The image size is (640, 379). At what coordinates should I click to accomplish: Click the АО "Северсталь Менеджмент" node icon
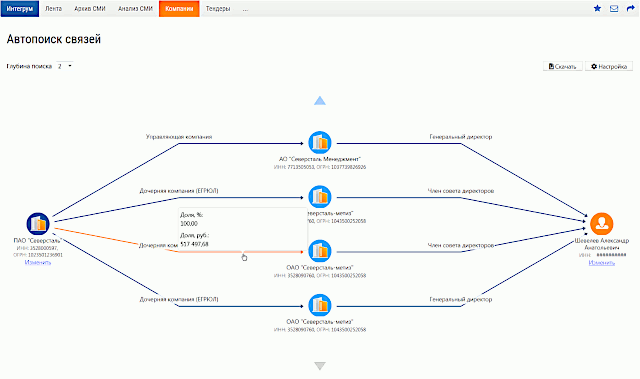tap(320, 143)
